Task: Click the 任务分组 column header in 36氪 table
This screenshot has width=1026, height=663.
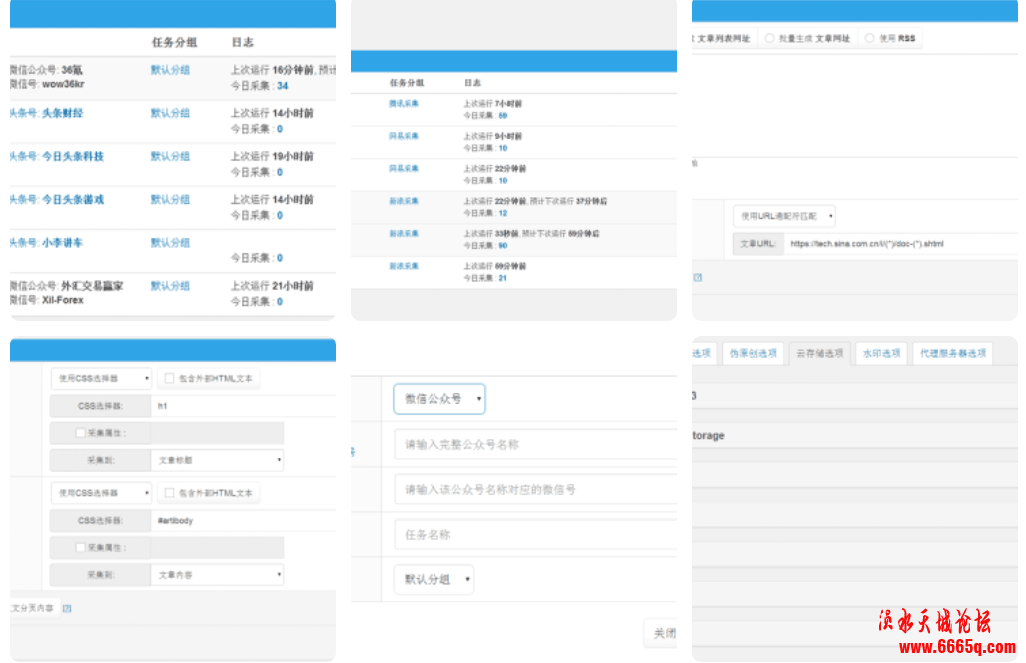Action: click(174, 43)
